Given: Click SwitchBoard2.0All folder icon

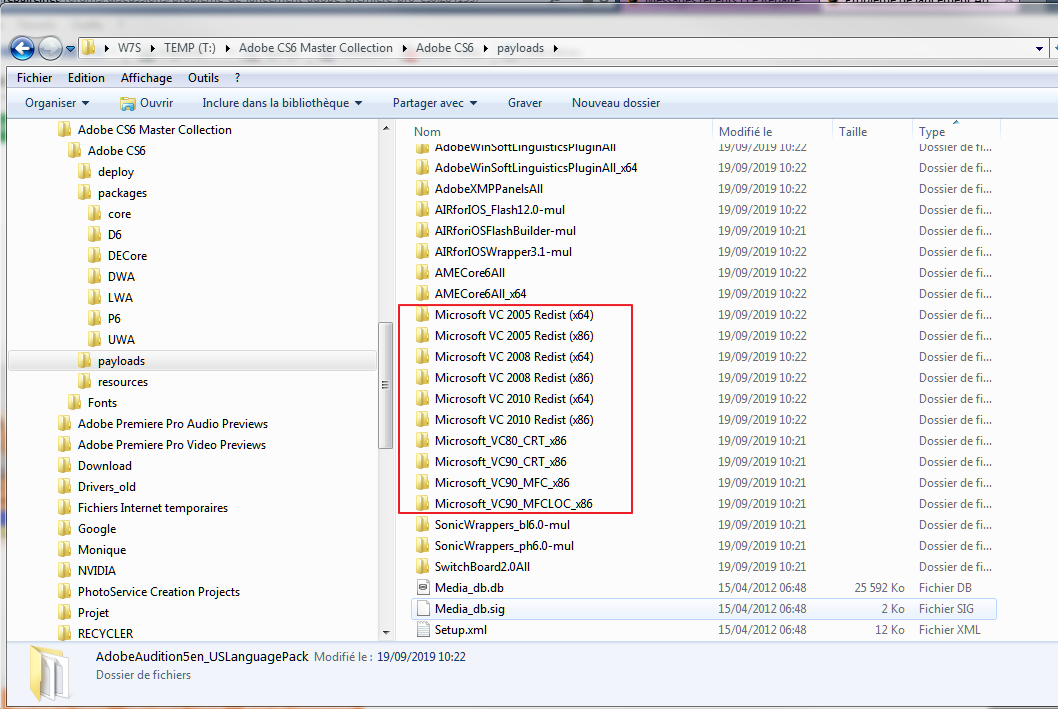Looking at the screenshot, I should pos(422,566).
